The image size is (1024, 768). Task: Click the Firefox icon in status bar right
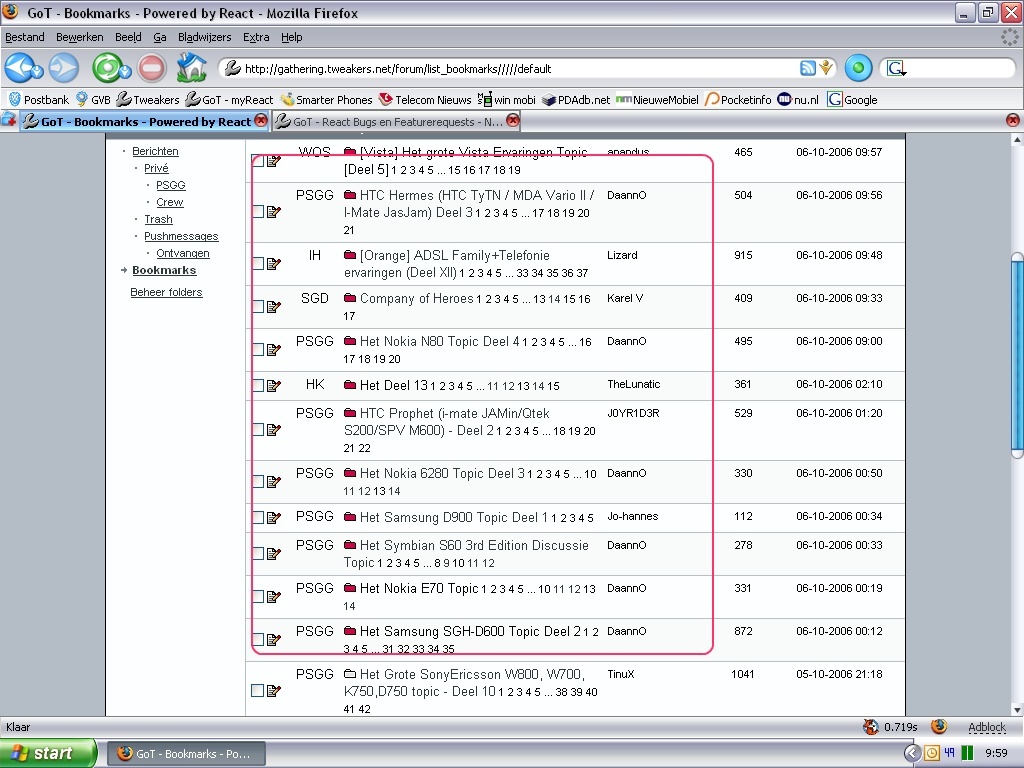(939, 726)
